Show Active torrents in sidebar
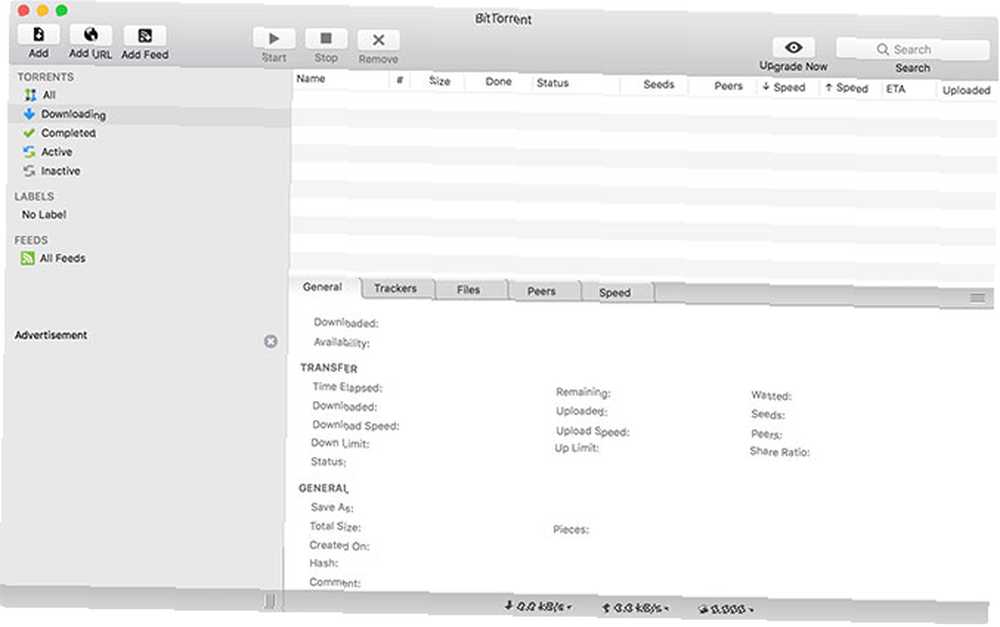 [56, 152]
